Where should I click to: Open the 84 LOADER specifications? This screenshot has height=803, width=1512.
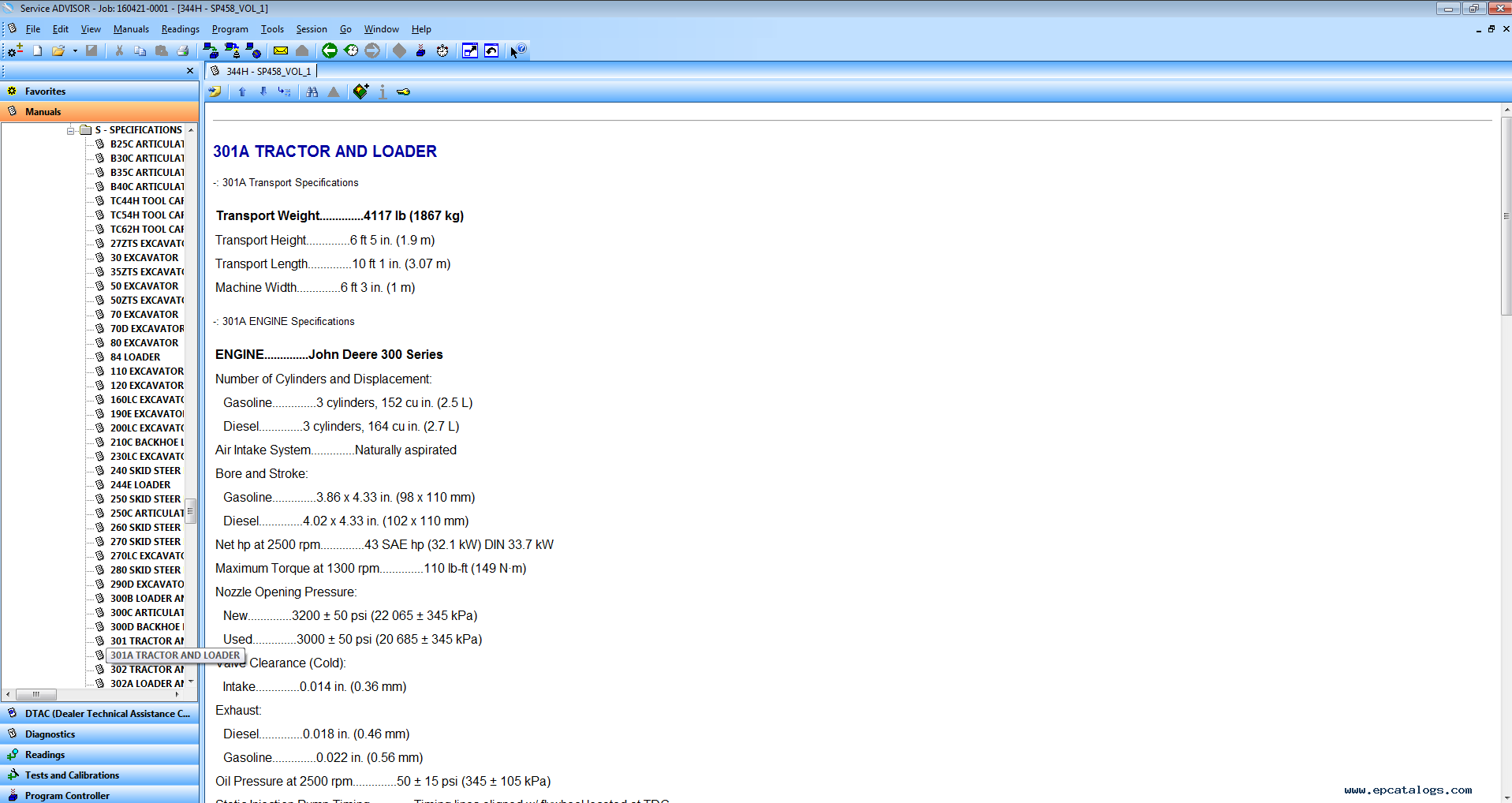[x=135, y=357]
